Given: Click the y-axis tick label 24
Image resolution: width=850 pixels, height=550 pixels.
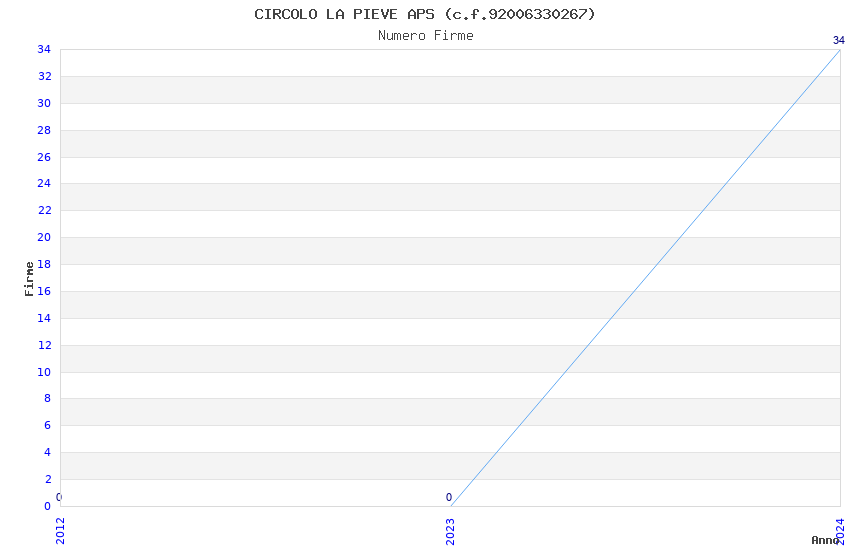Looking at the screenshot, I should (x=44, y=183).
